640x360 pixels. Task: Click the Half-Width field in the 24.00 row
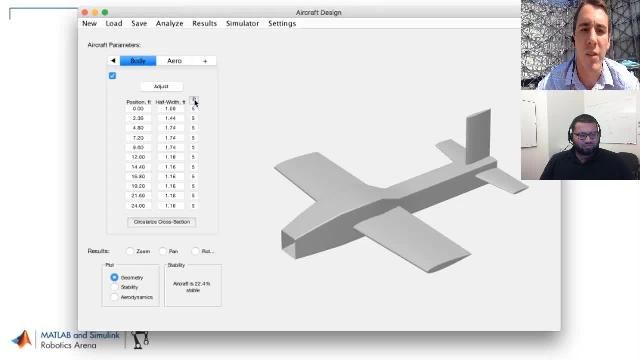click(170, 206)
